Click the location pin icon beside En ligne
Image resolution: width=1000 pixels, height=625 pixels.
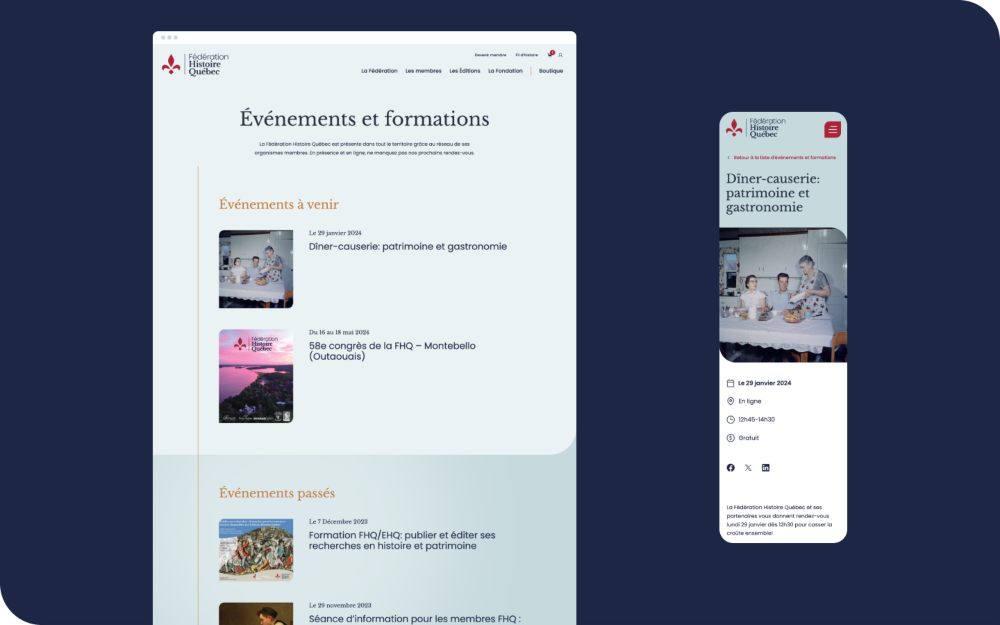click(730, 401)
